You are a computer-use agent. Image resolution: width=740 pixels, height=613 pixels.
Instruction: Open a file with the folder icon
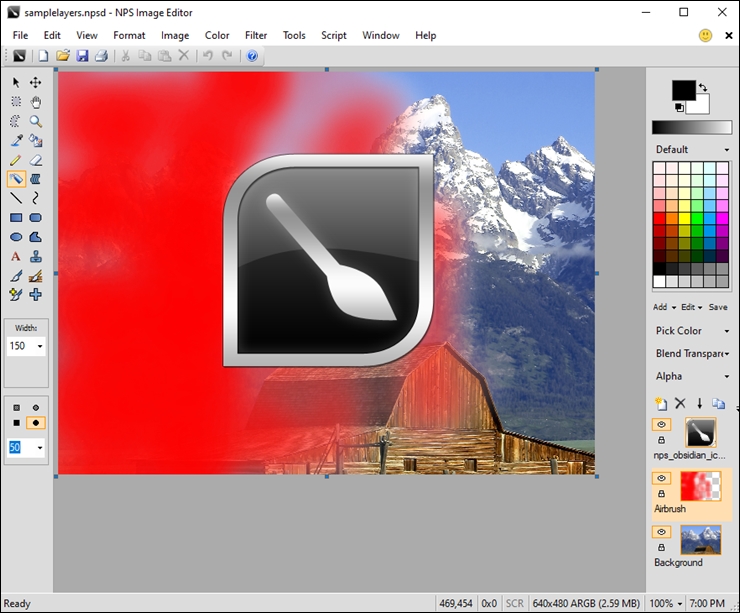pyautogui.click(x=62, y=56)
